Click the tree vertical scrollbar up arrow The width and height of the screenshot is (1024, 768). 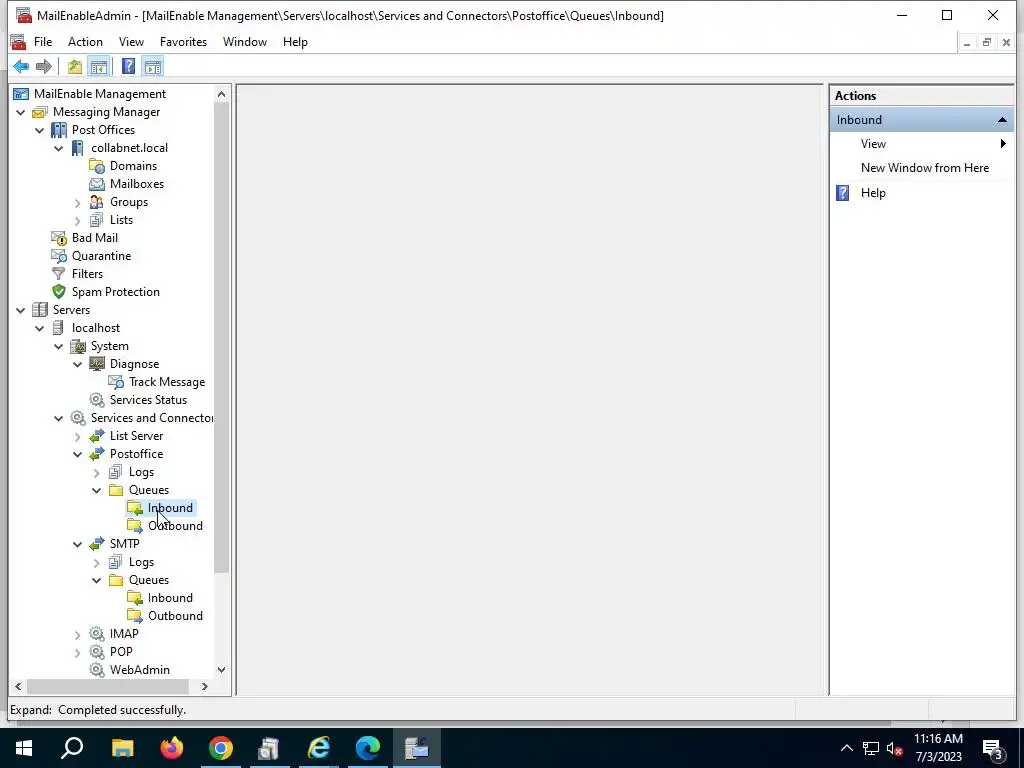pyautogui.click(x=221, y=94)
